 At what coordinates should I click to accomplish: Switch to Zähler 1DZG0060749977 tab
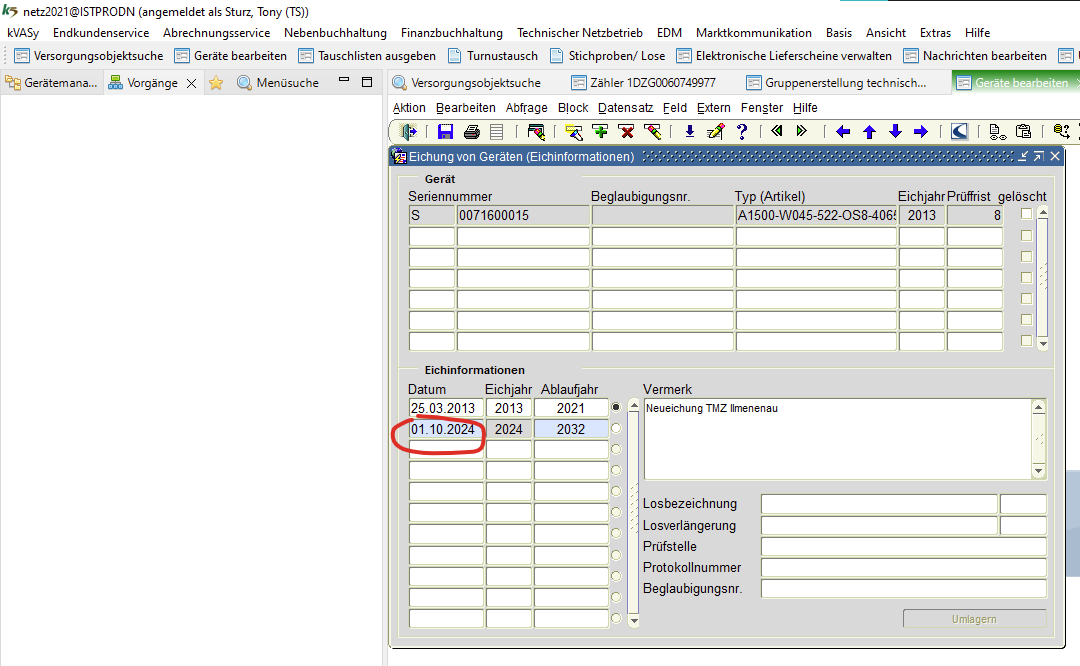(645, 83)
